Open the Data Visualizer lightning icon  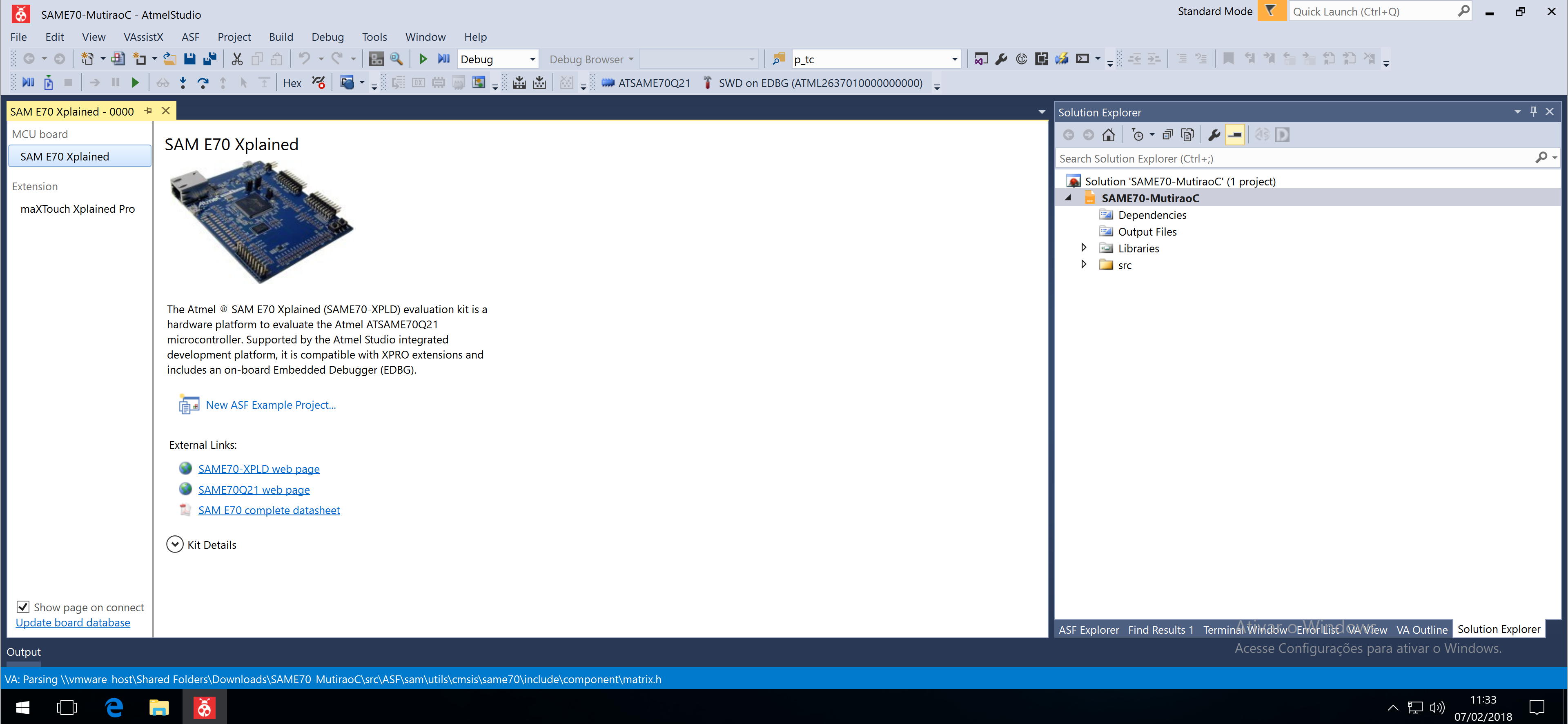click(x=1062, y=59)
